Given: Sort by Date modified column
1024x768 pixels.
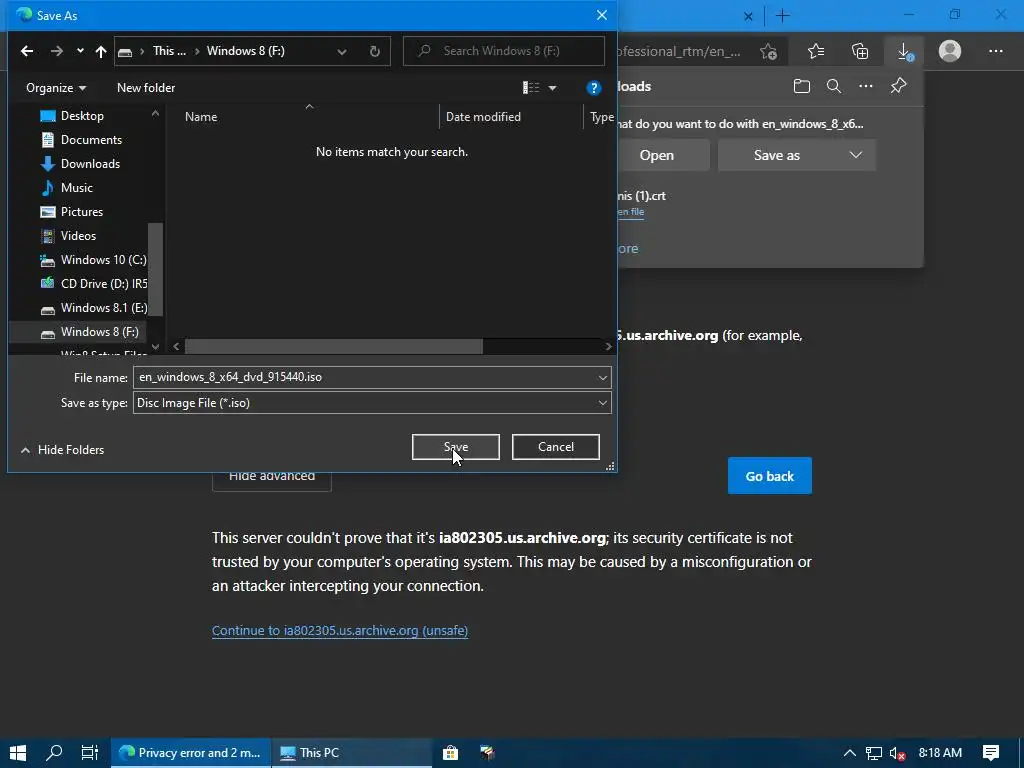Looking at the screenshot, I should click(483, 117).
